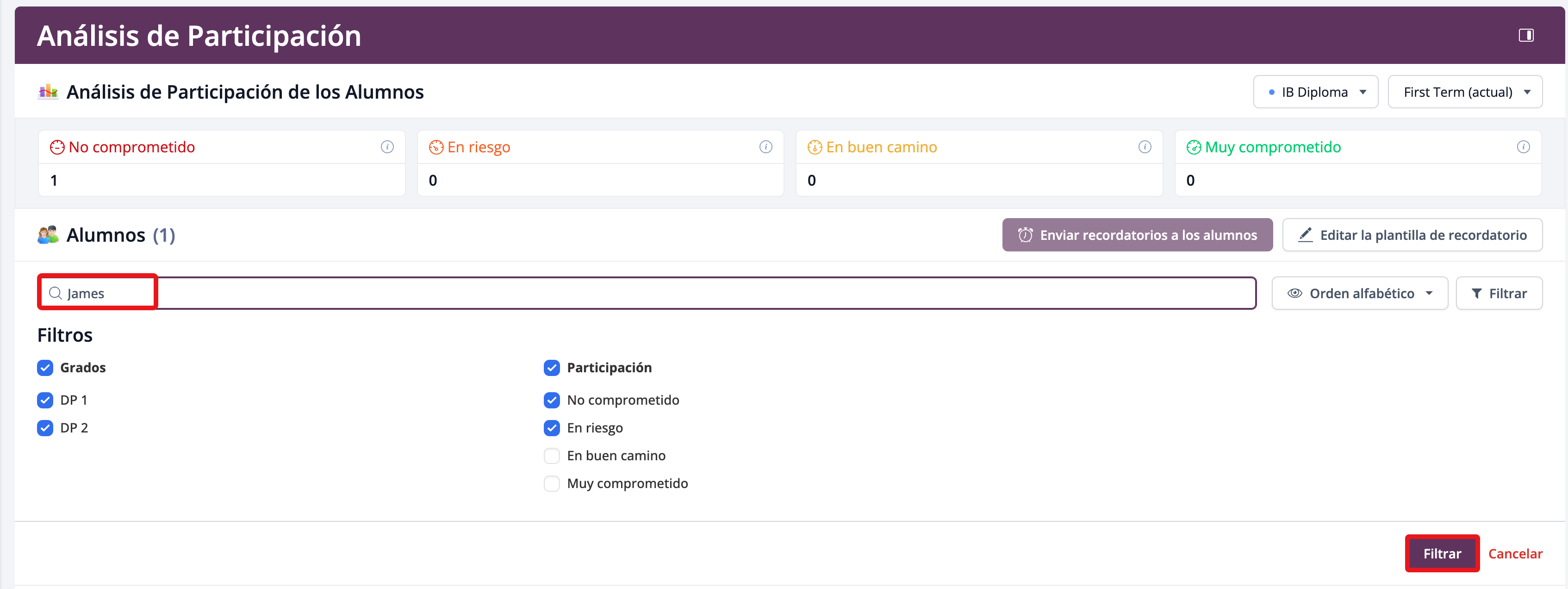The image size is (1568, 589).
Task: Click the alarm clock icon on reminders button
Action: point(1025,235)
